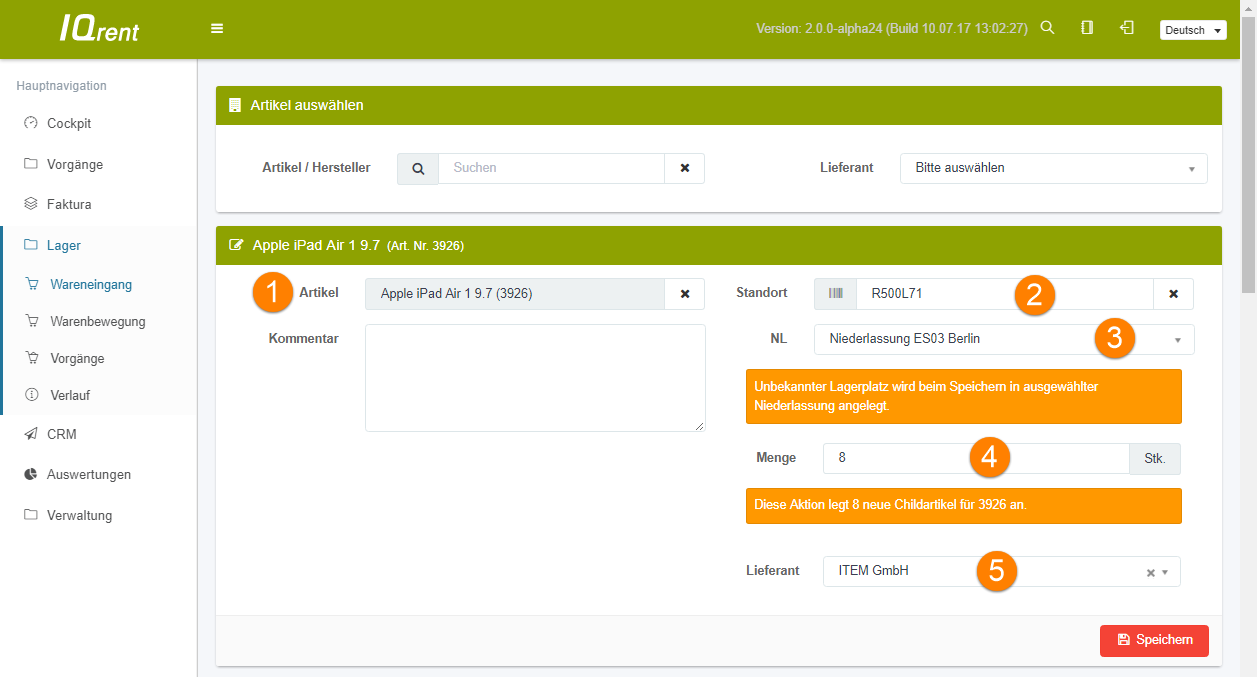The image size is (1257, 677).
Task: Click the Verlauf info icon
Action: click(x=31, y=395)
